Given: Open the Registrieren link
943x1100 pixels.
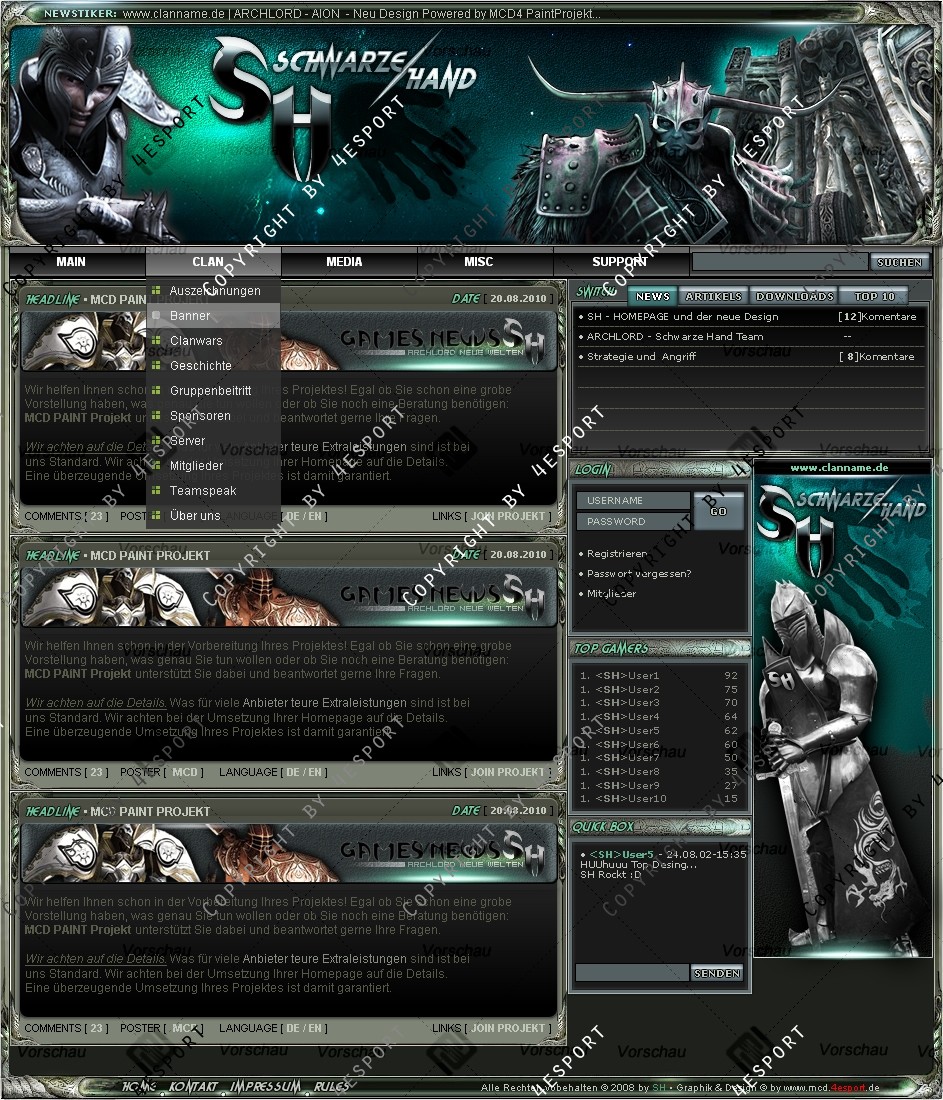Looking at the screenshot, I should (617, 554).
